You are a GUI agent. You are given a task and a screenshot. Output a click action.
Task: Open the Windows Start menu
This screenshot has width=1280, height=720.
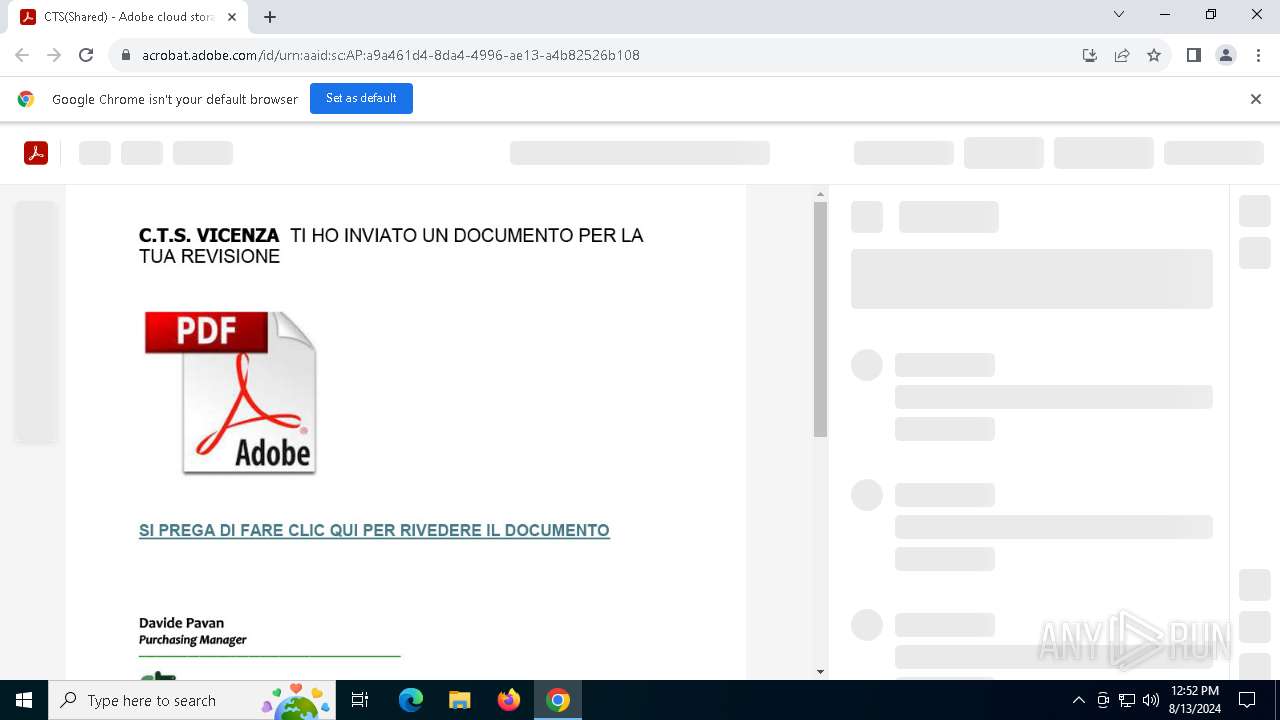[24, 700]
